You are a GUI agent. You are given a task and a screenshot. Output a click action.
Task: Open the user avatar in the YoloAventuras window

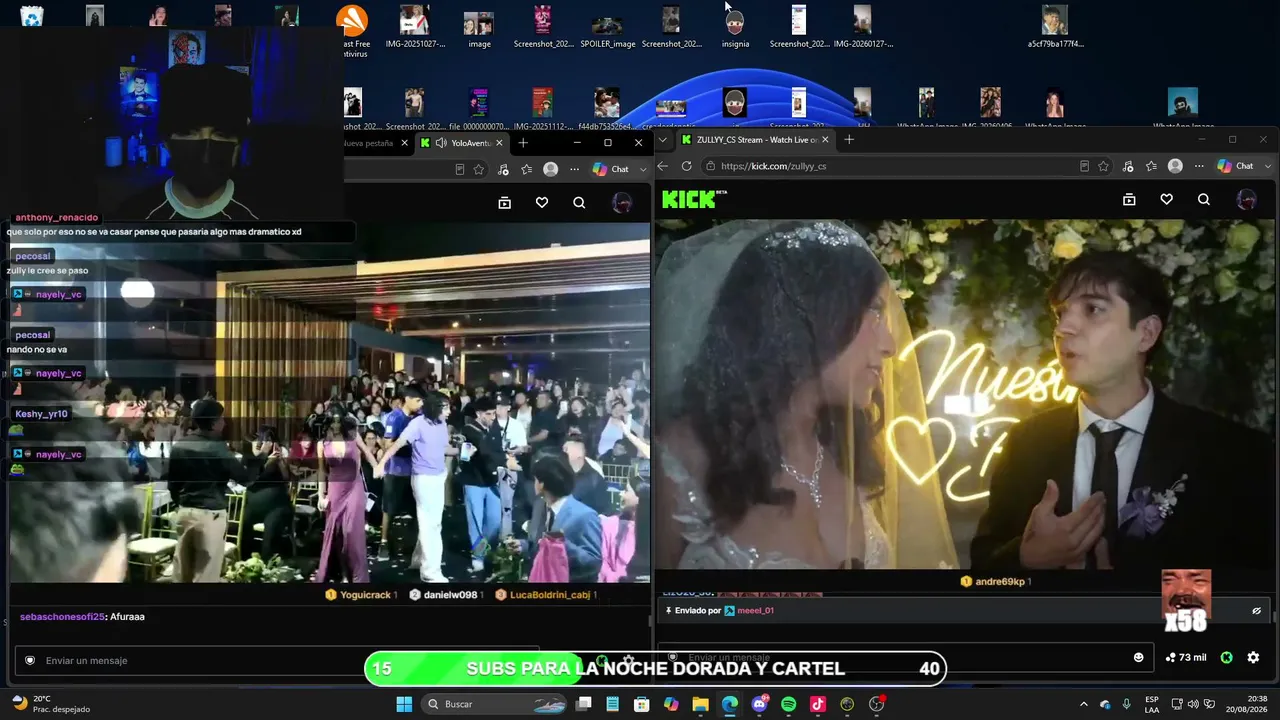[x=622, y=203]
